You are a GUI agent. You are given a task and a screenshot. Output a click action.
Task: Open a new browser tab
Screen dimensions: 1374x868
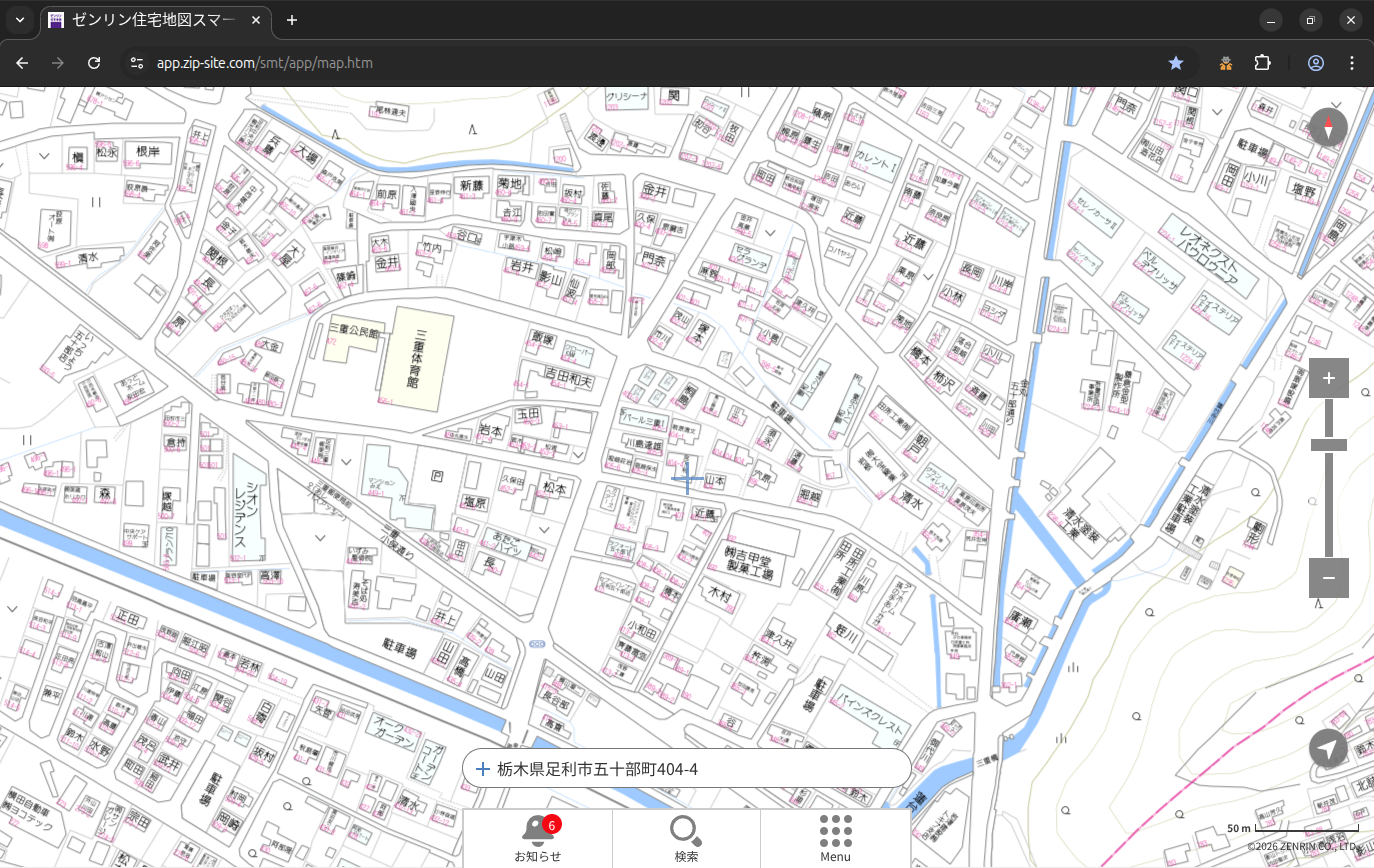[x=292, y=20]
